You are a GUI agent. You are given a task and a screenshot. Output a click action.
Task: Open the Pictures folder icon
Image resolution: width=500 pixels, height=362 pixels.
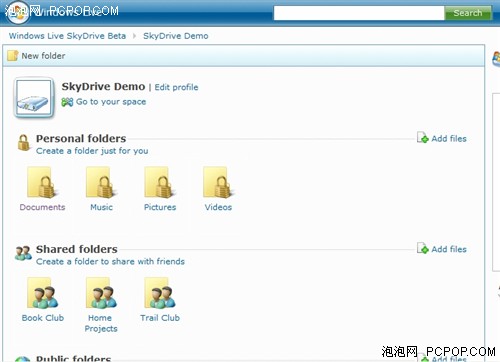click(160, 182)
